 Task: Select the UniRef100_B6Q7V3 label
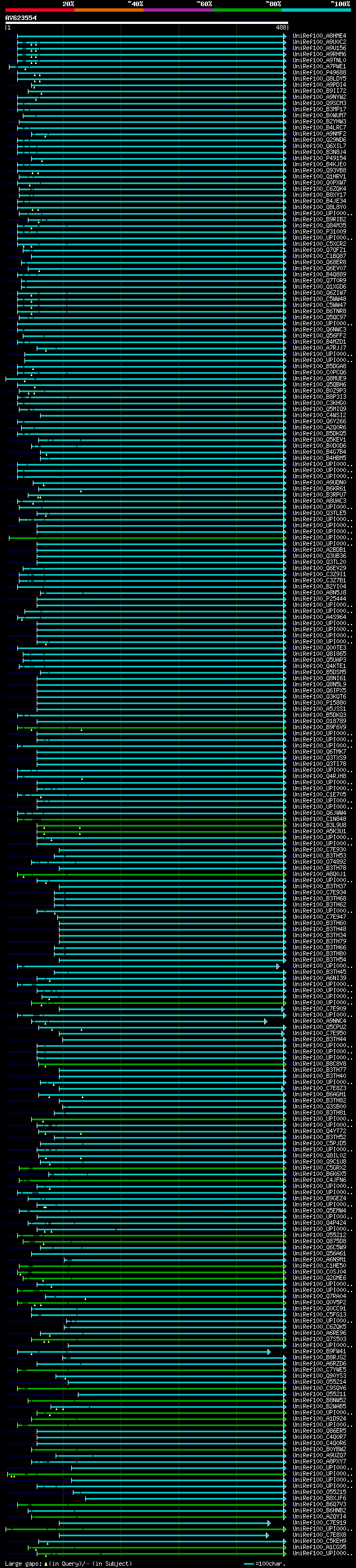tap(319, 1504)
